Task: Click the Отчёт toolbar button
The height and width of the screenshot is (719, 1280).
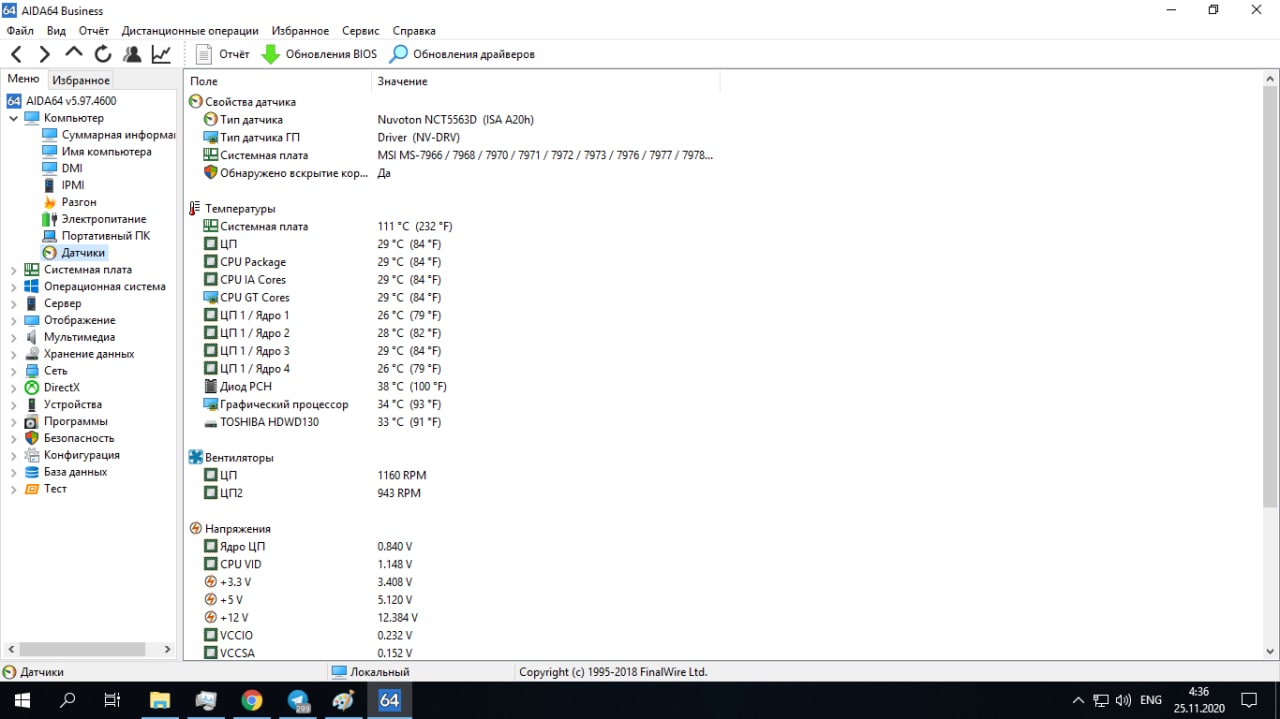Action: (x=222, y=54)
